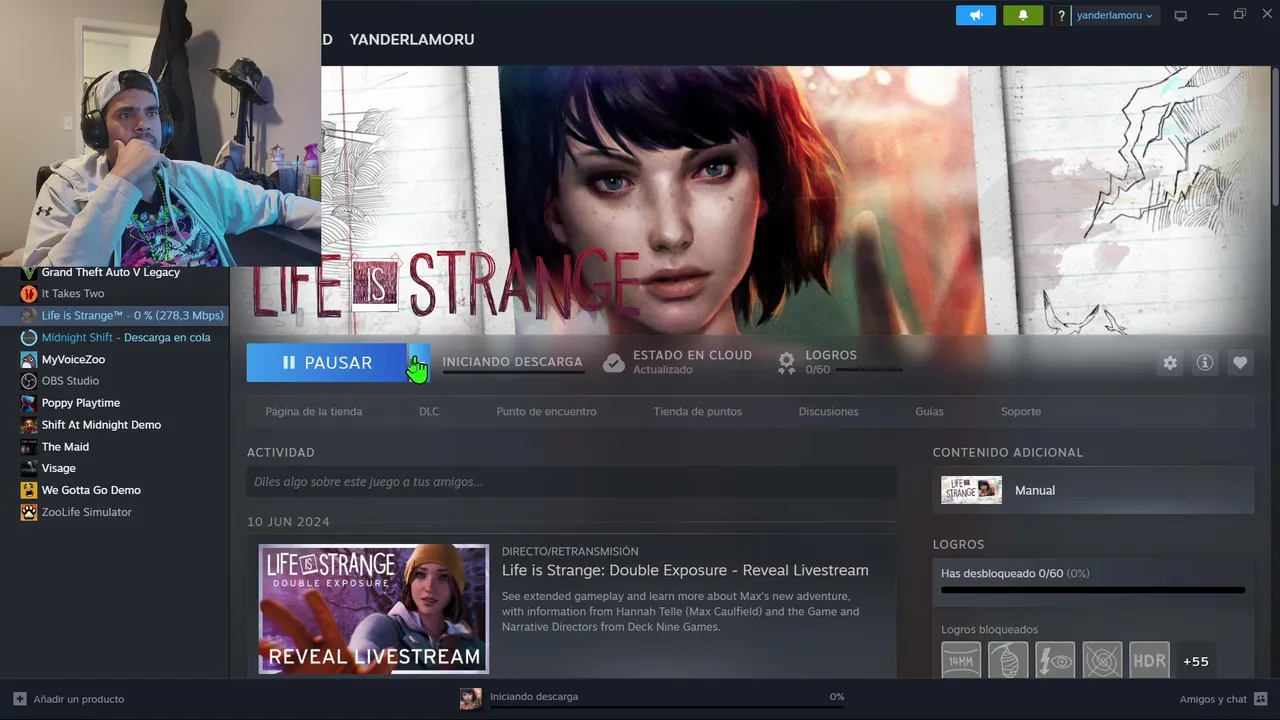Click the friends chat grid icon

(x=1260, y=699)
